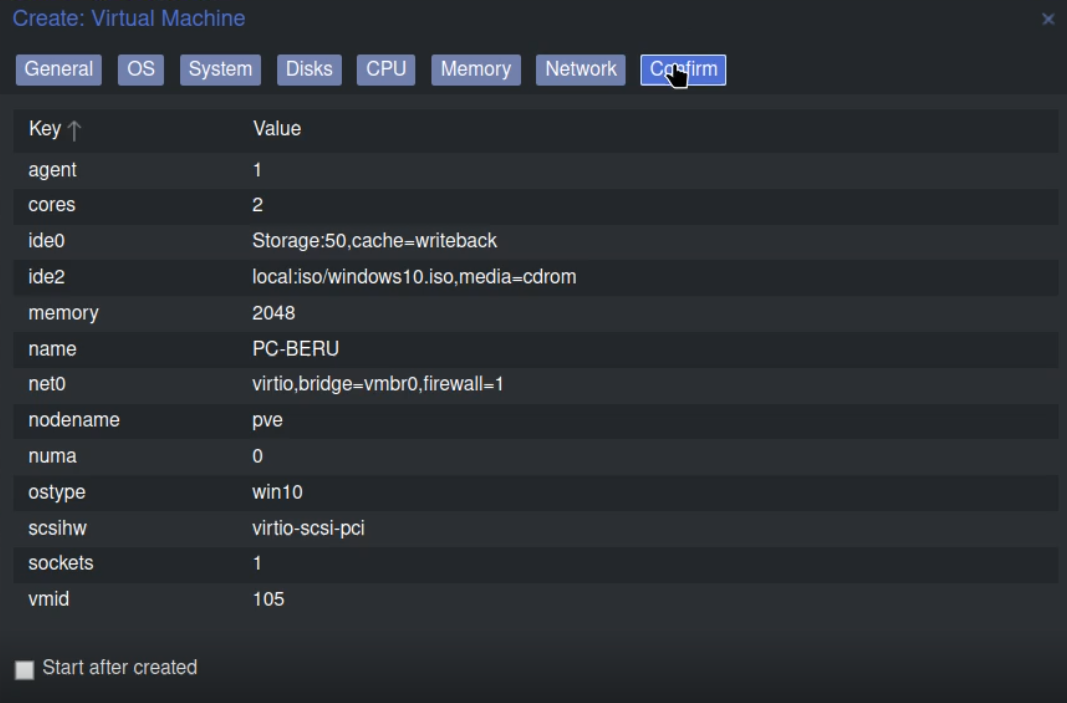Viewport: 1067px width, 703px height.
Task: Go to the System tab
Action: click(x=220, y=69)
